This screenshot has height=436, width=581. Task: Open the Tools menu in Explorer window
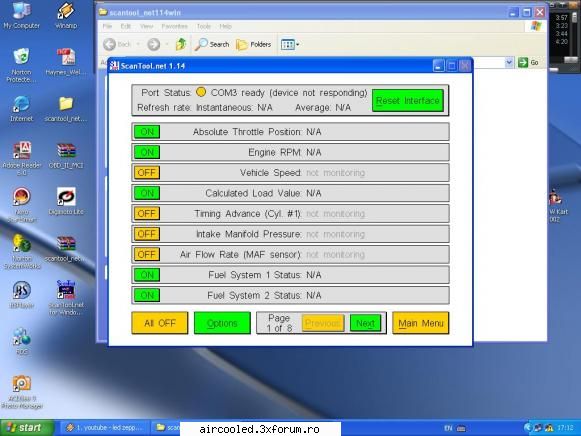pos(203,26)
